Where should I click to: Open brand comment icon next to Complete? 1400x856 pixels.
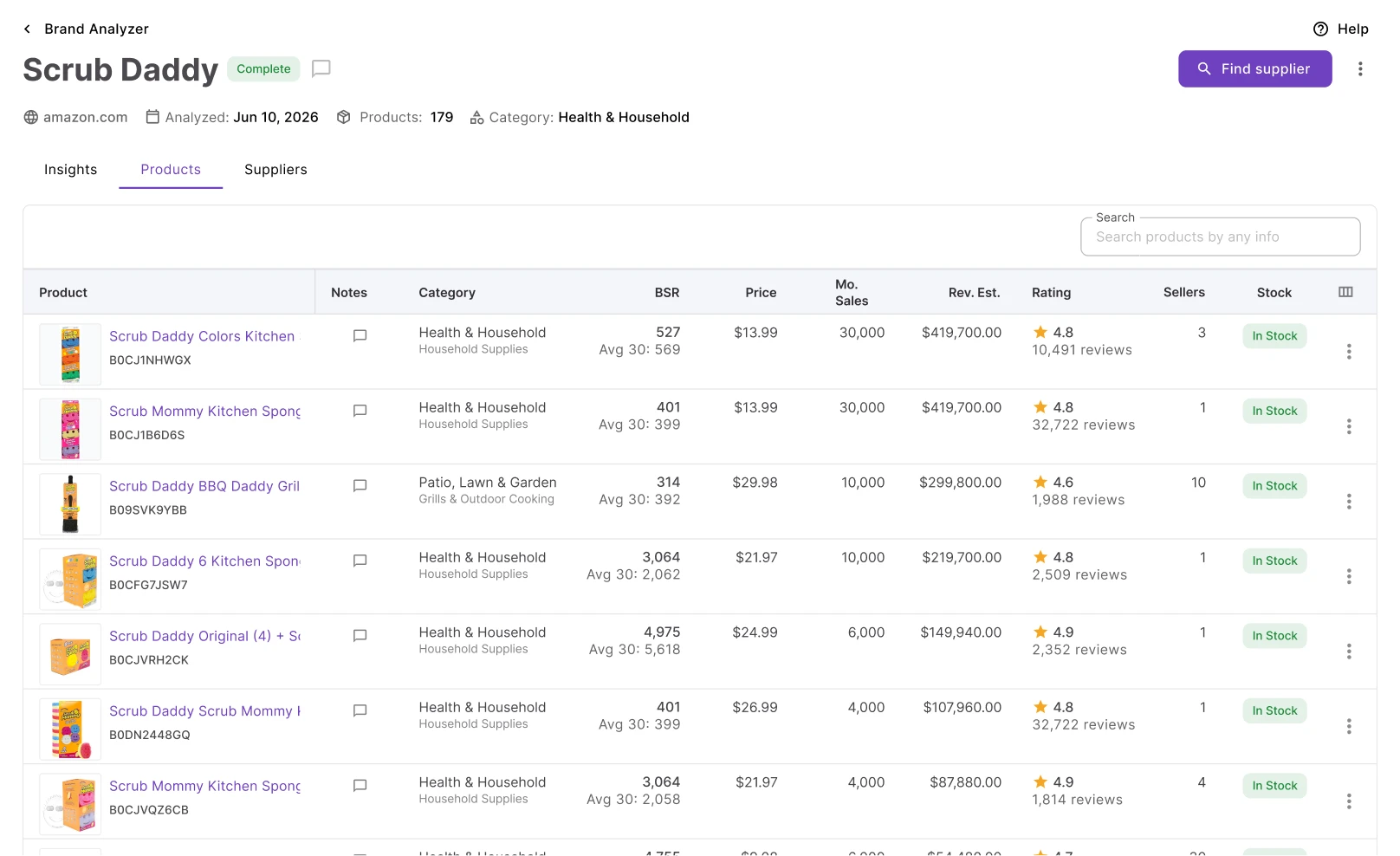click(321, 68)
